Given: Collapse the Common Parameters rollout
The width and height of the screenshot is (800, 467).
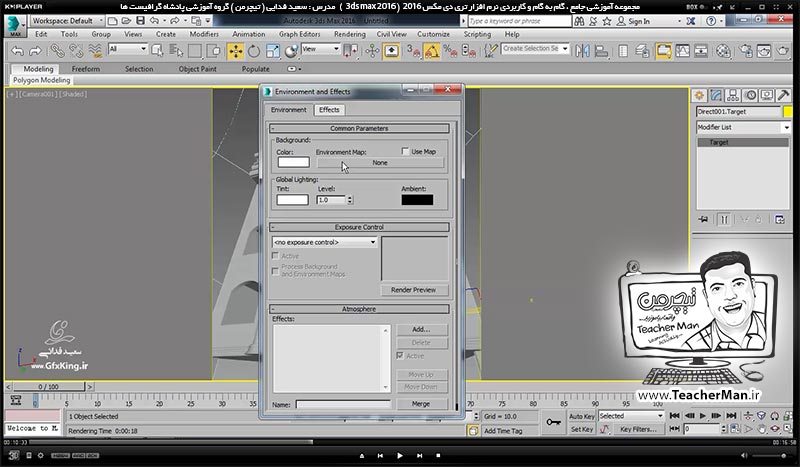Looking at the screenshot, I should click(x=359, y=129).
